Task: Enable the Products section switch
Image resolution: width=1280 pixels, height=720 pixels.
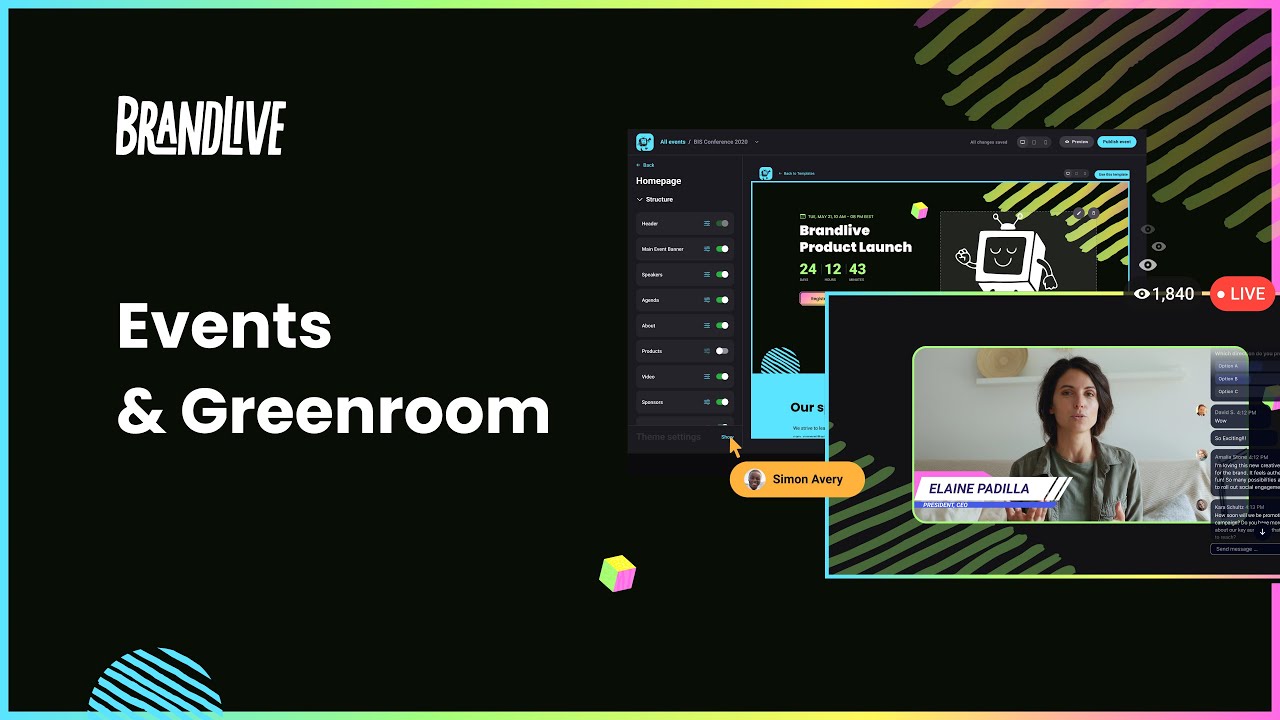Action: (x=722, y=351)
